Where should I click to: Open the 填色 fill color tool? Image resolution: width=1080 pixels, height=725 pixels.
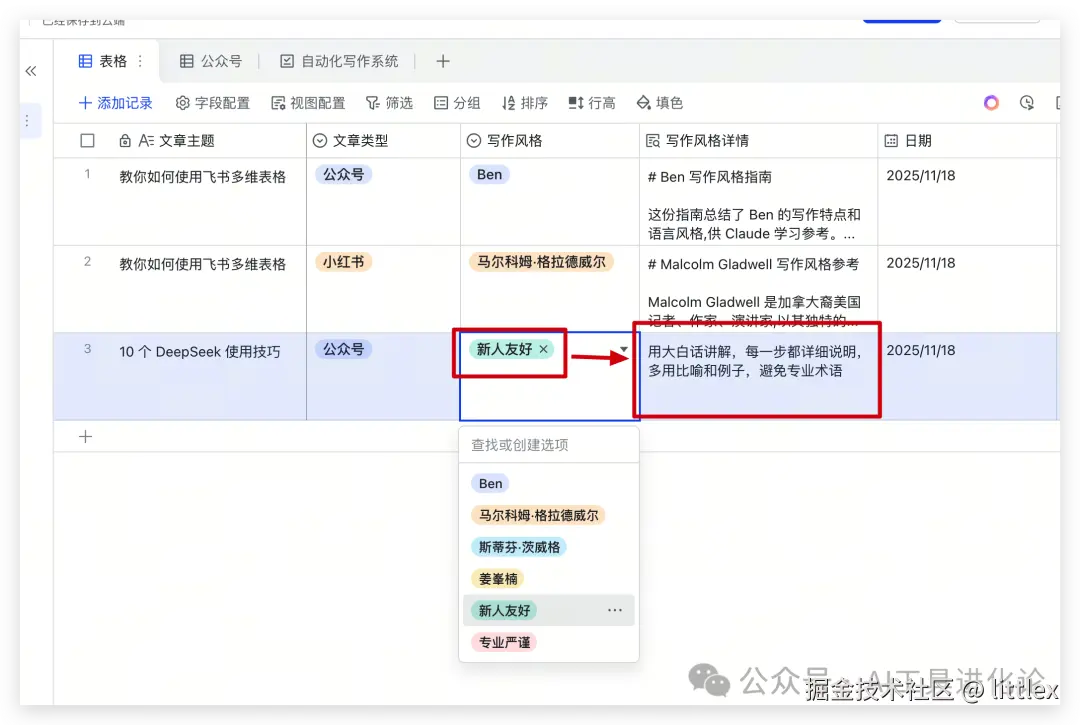point(659,102)
